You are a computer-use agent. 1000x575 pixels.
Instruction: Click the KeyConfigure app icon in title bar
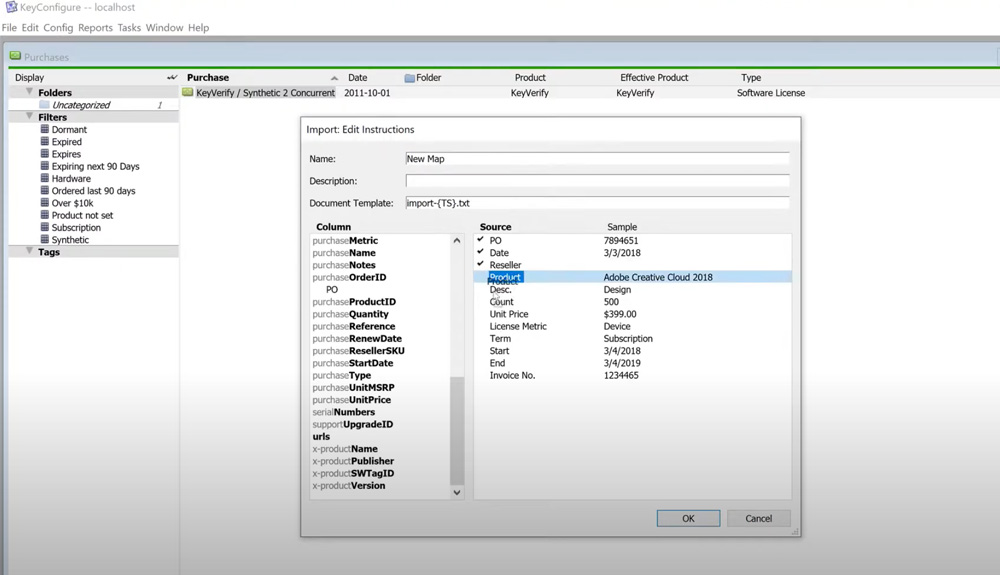pyautogui.click(x=11, y=7)
